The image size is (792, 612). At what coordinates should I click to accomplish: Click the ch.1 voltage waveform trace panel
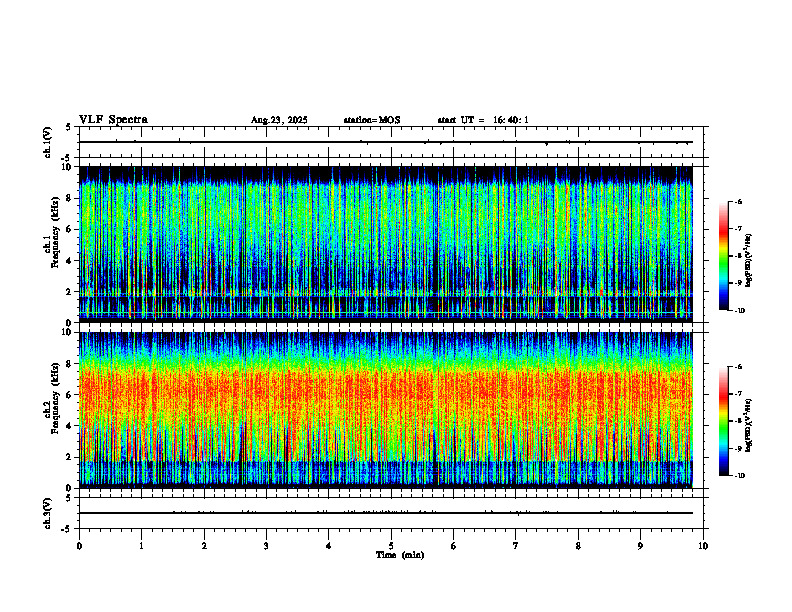coord(391,142)
